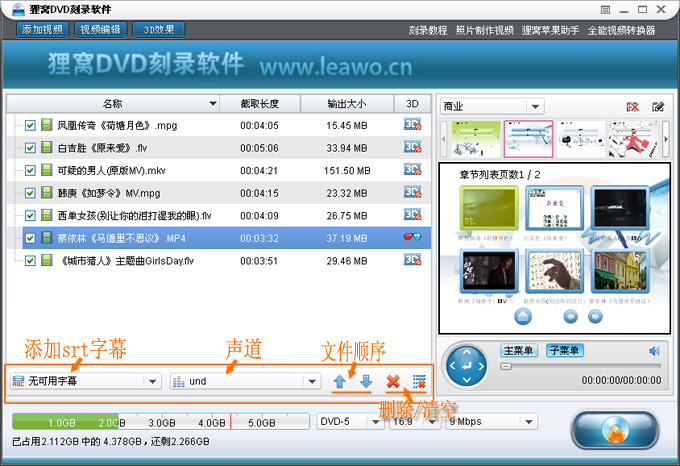
Task: Click the title bar menu options icon
Action: 605,10
